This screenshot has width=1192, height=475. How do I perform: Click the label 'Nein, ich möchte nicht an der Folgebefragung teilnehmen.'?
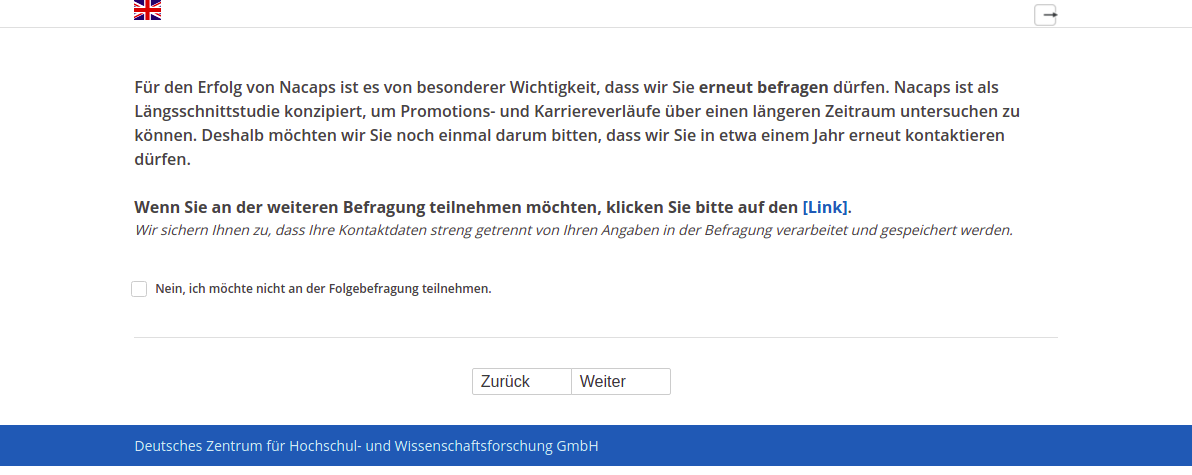click(323, 289)
